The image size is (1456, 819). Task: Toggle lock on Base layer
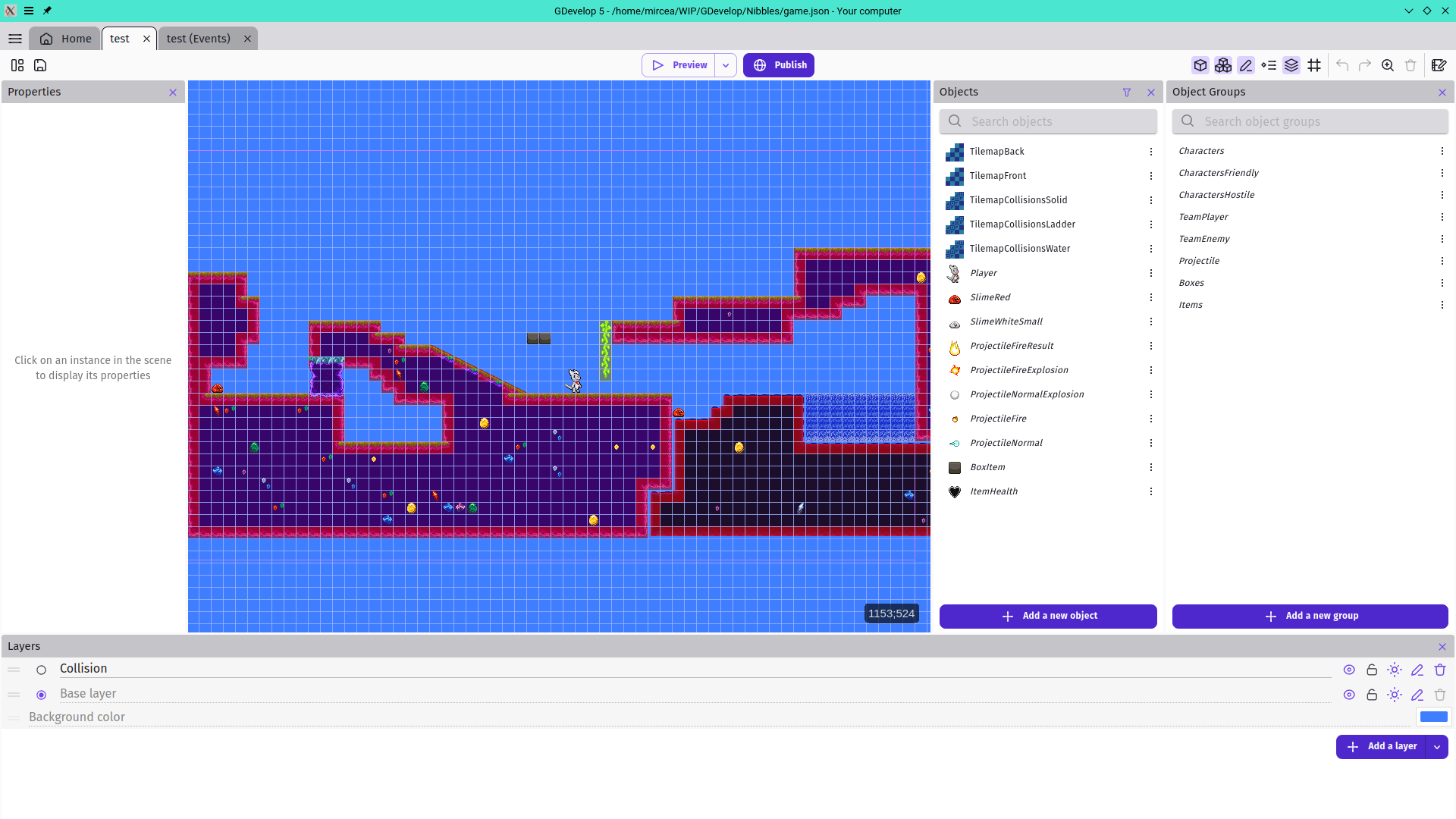1371,694
